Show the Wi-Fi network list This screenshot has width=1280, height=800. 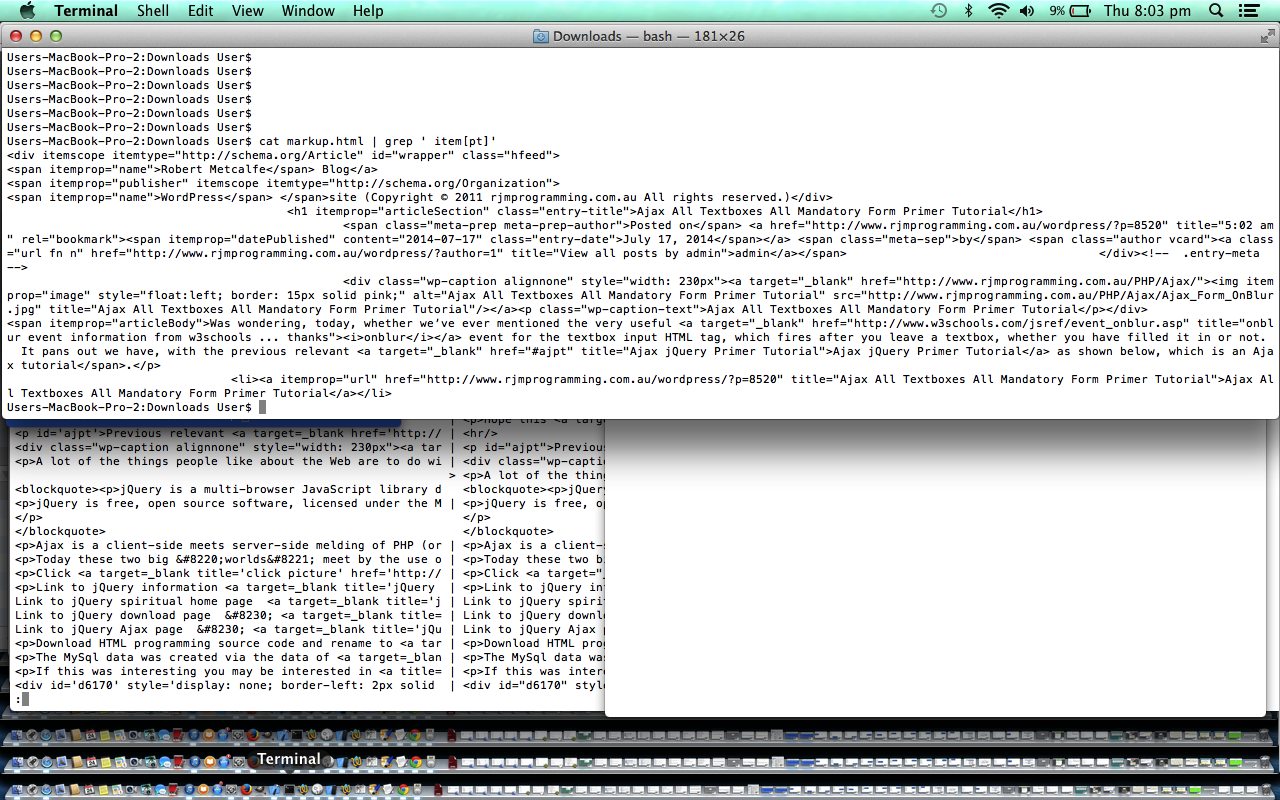click(998, 11)
